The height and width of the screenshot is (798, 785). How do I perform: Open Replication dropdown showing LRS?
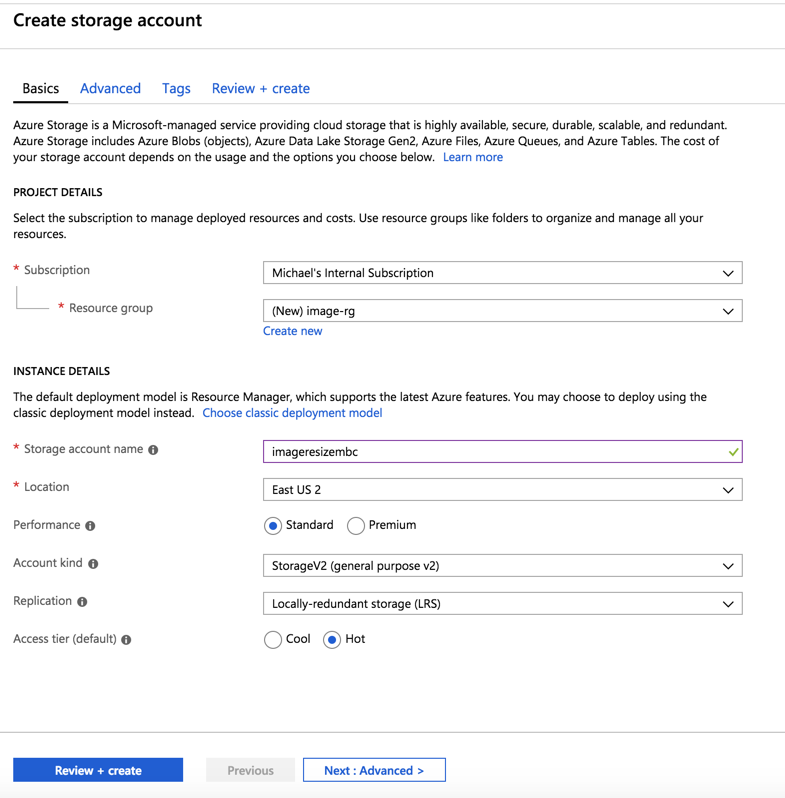502,604
